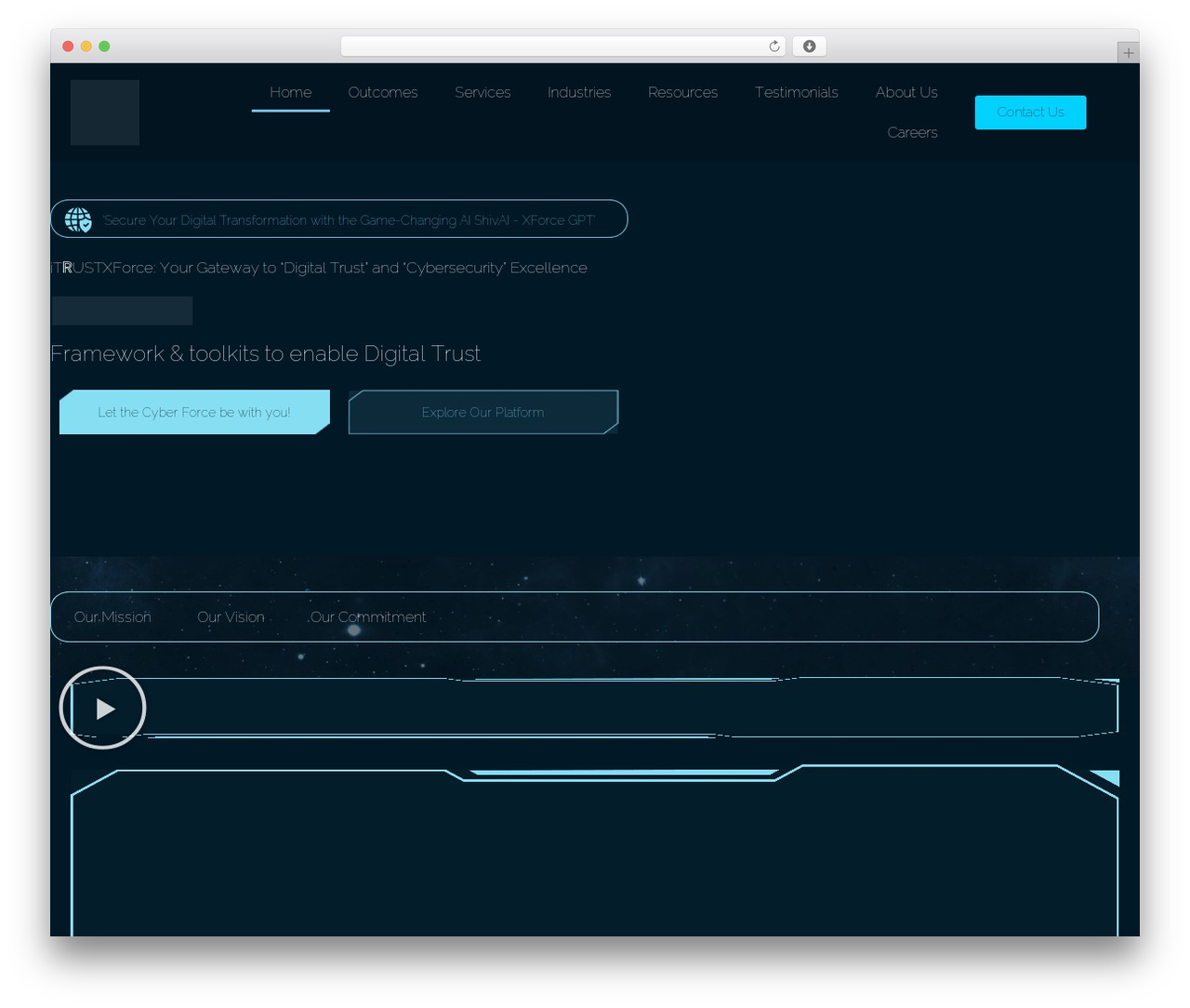Click the browser address bar
Image resolution: width=1190 pixels, height=1008 pixels.
[x=563, y=46]
